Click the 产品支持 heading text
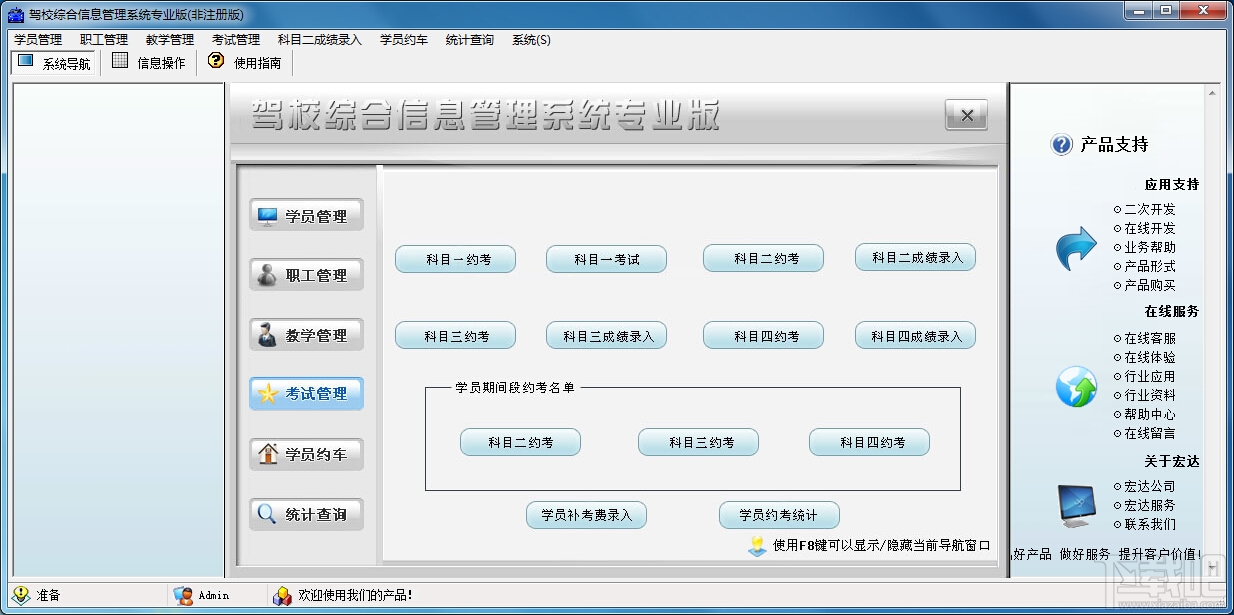Image resolution: width=1234 pixels, height=615 pixels. click(x=1114, y=145)
